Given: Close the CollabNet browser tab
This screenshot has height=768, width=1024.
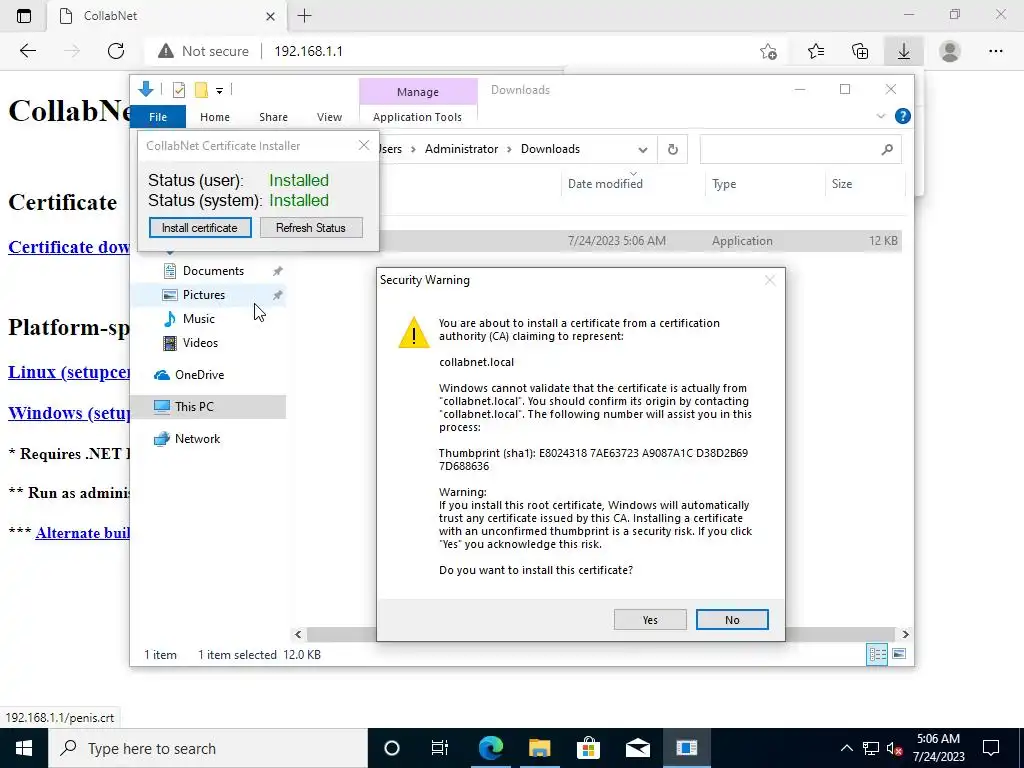Looking at the screenshot, I should (x=270, y=16).
